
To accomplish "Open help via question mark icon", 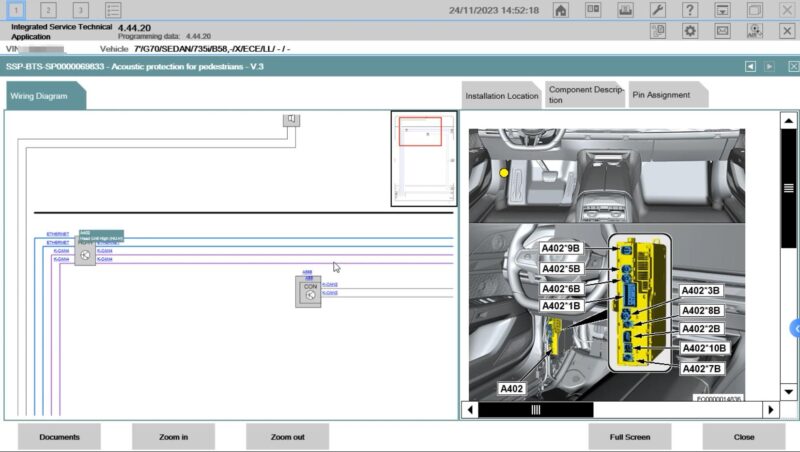I will pyautogui.click(x=690, y=10).
